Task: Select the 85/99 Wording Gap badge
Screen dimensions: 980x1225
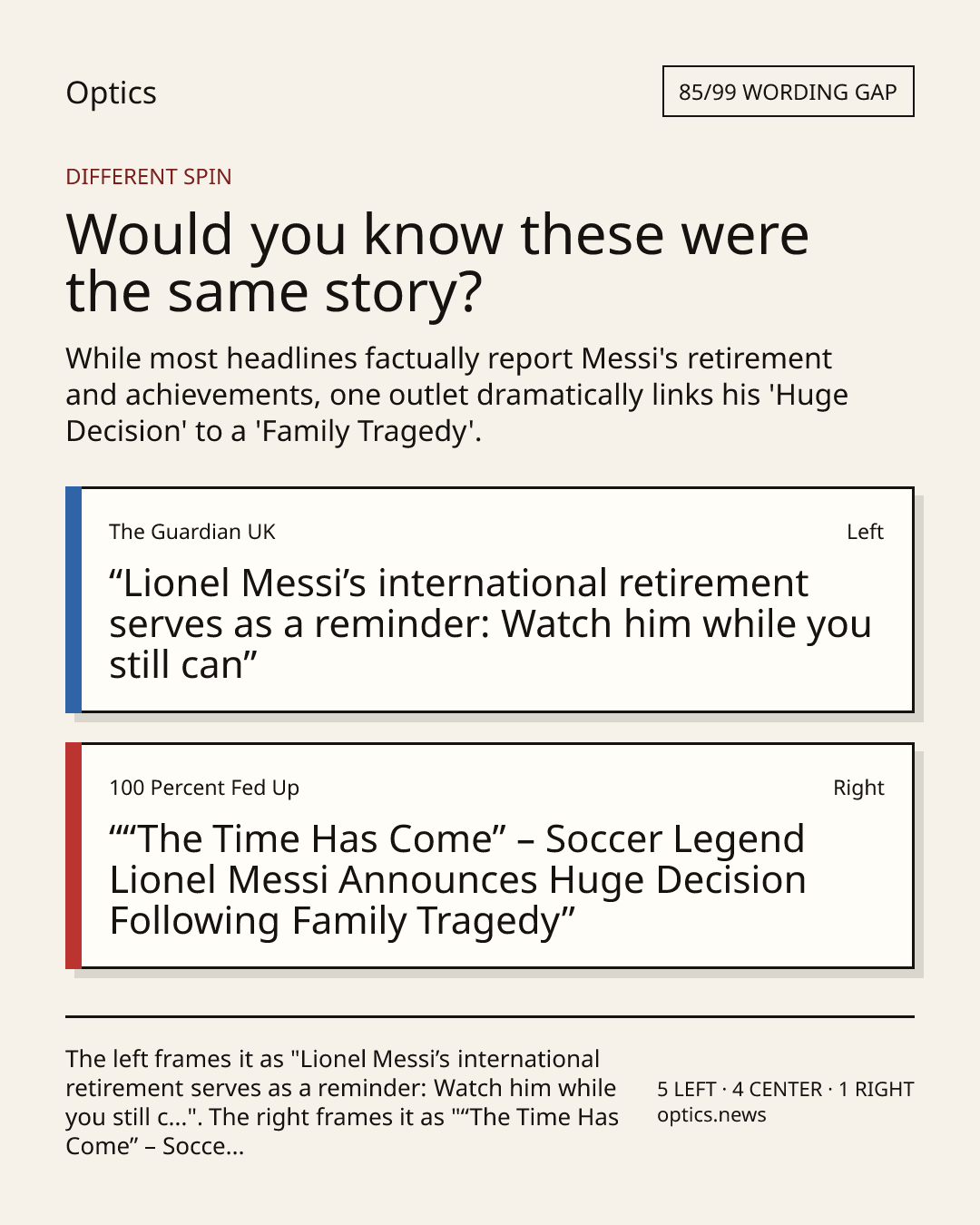Action: (788, 92)
